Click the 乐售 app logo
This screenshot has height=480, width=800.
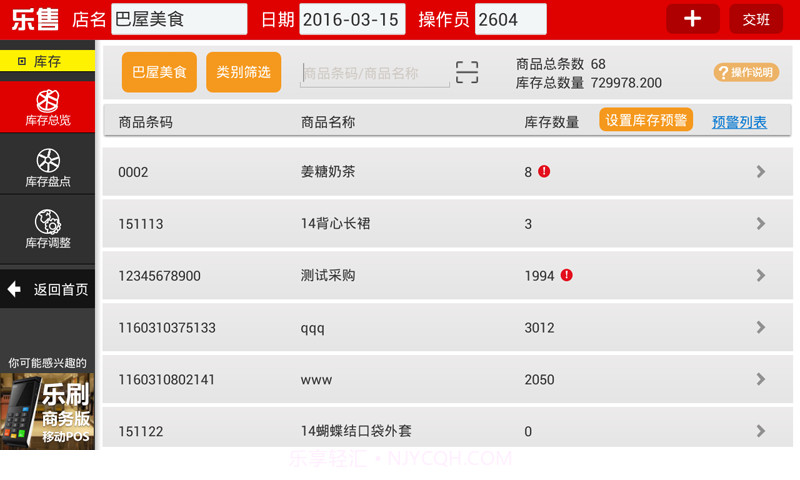click(x=35, y=19)
